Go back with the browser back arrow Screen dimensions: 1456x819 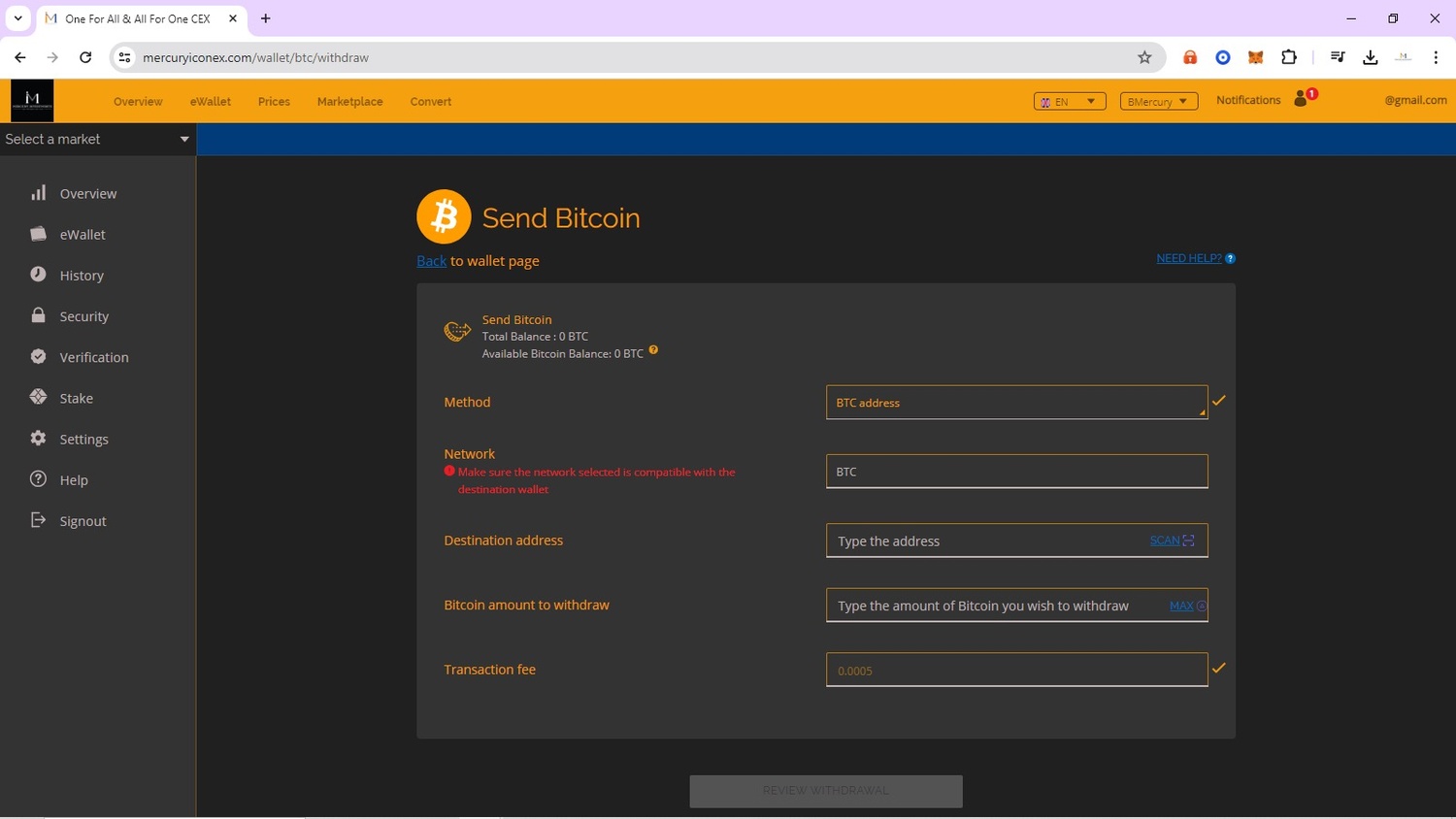(x=20, y=57)
